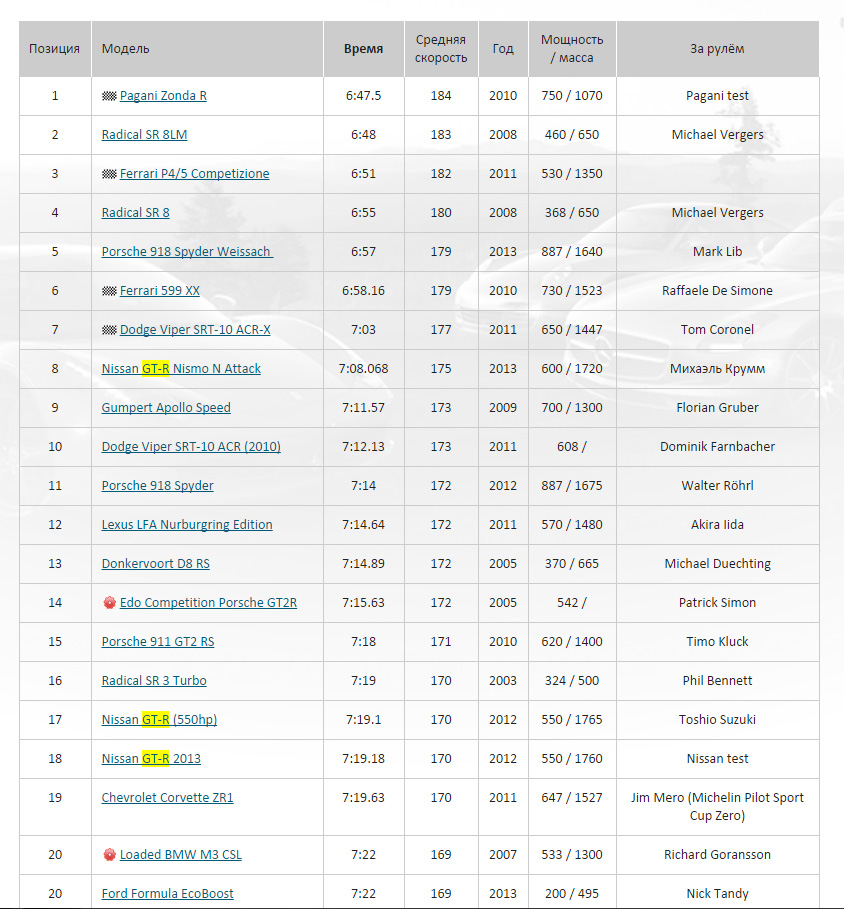This screenshot has width=844, height=909.
Task: Open Porsche 918 Spyder Weissach link
Action: click(187, 252)
